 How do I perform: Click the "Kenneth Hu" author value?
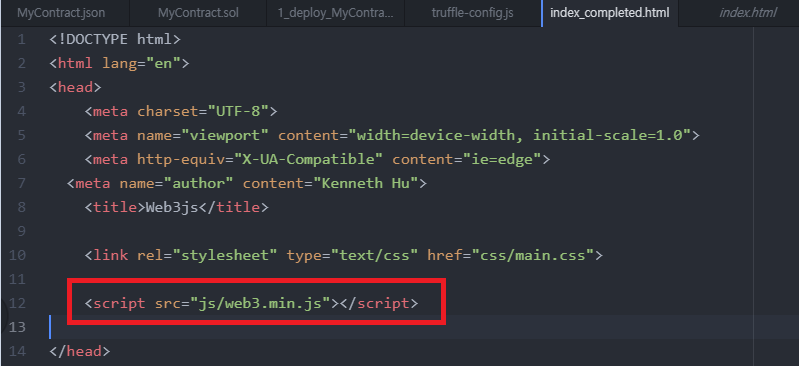tap(365, 184)
